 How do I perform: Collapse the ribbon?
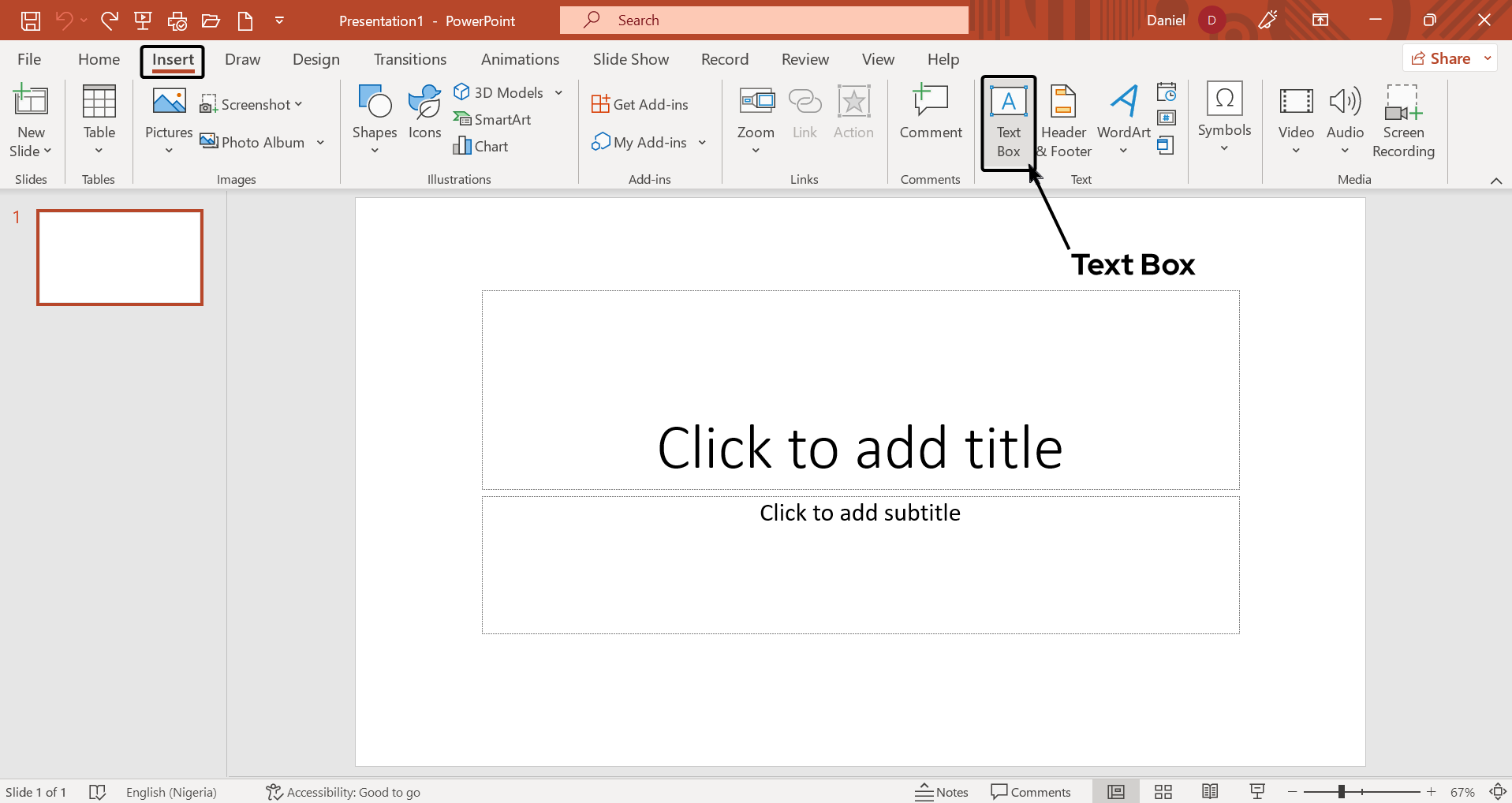coord(1495,181)
